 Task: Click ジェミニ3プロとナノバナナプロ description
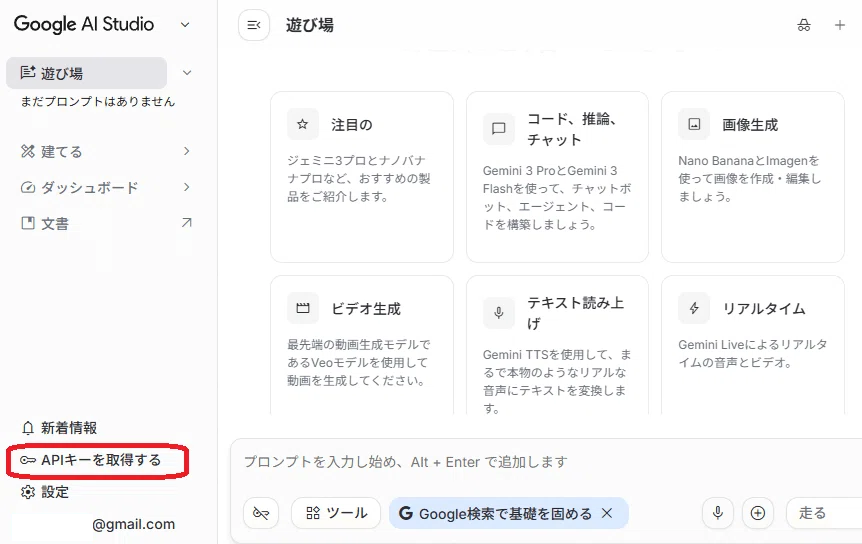[x=358, y=179]
